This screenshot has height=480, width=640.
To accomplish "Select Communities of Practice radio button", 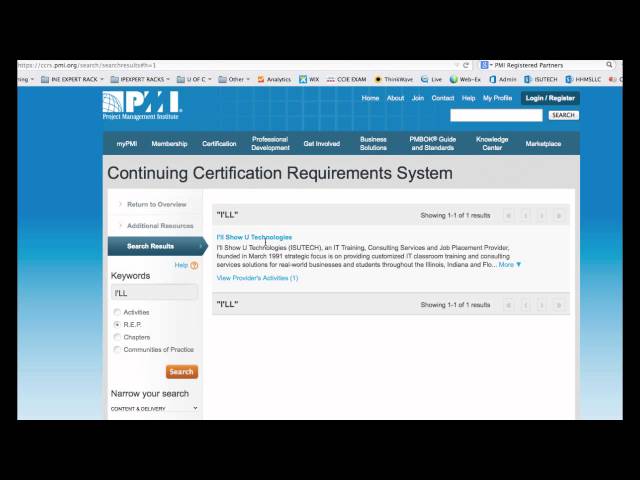I will [x=117, y=349].
